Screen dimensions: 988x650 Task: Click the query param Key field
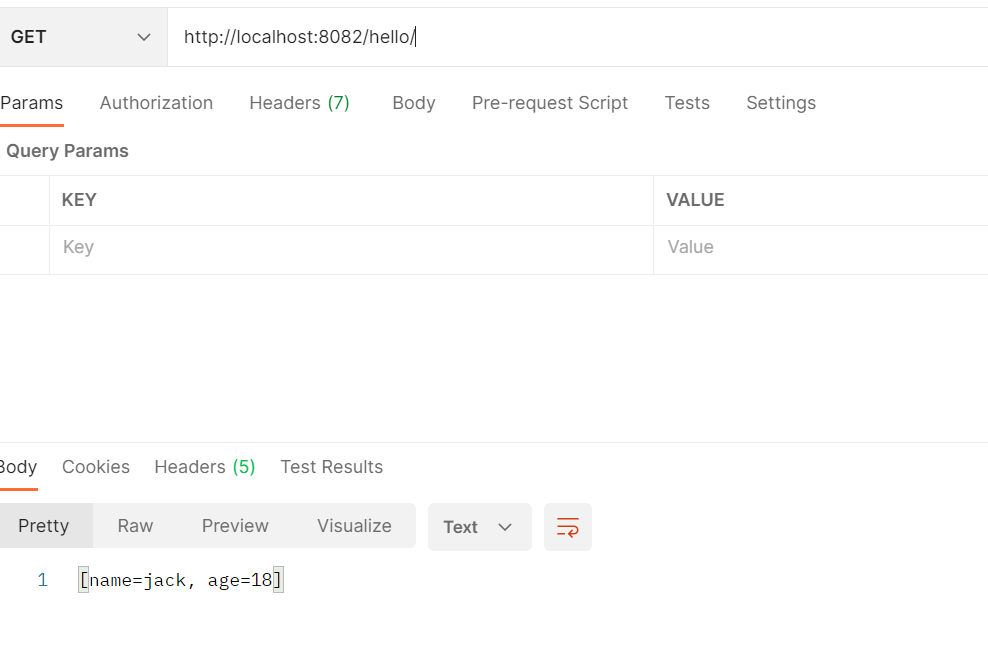pyautogui.click(x=350, y=247)
